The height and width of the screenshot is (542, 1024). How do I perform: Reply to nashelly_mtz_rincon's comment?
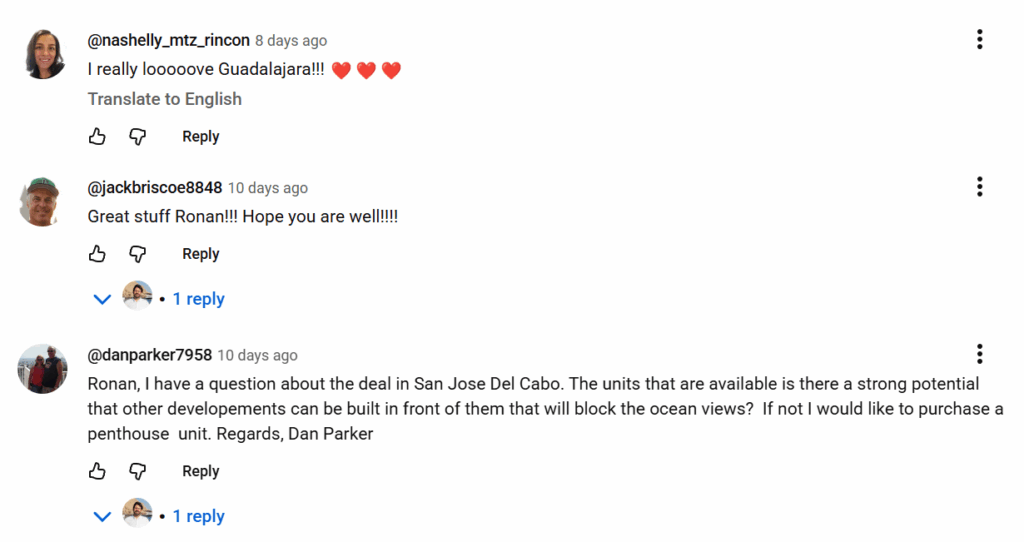pos(200,137)
